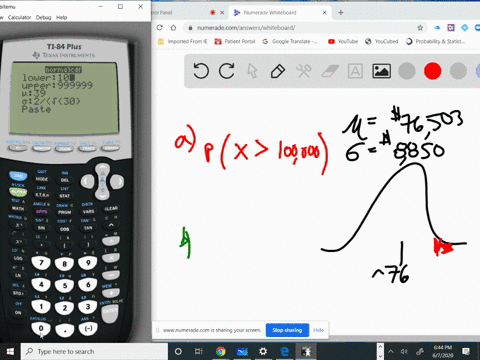
Task: Click the calculator WINDOW key
Action: (x=42, y=148)
